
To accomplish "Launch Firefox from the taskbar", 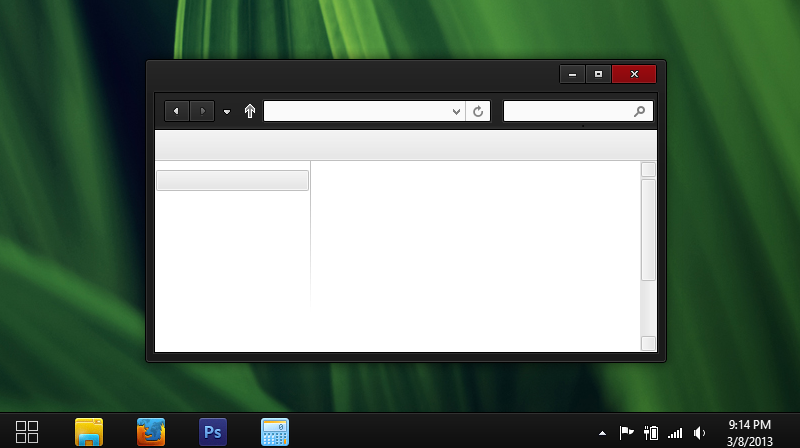I will [151, 432].
